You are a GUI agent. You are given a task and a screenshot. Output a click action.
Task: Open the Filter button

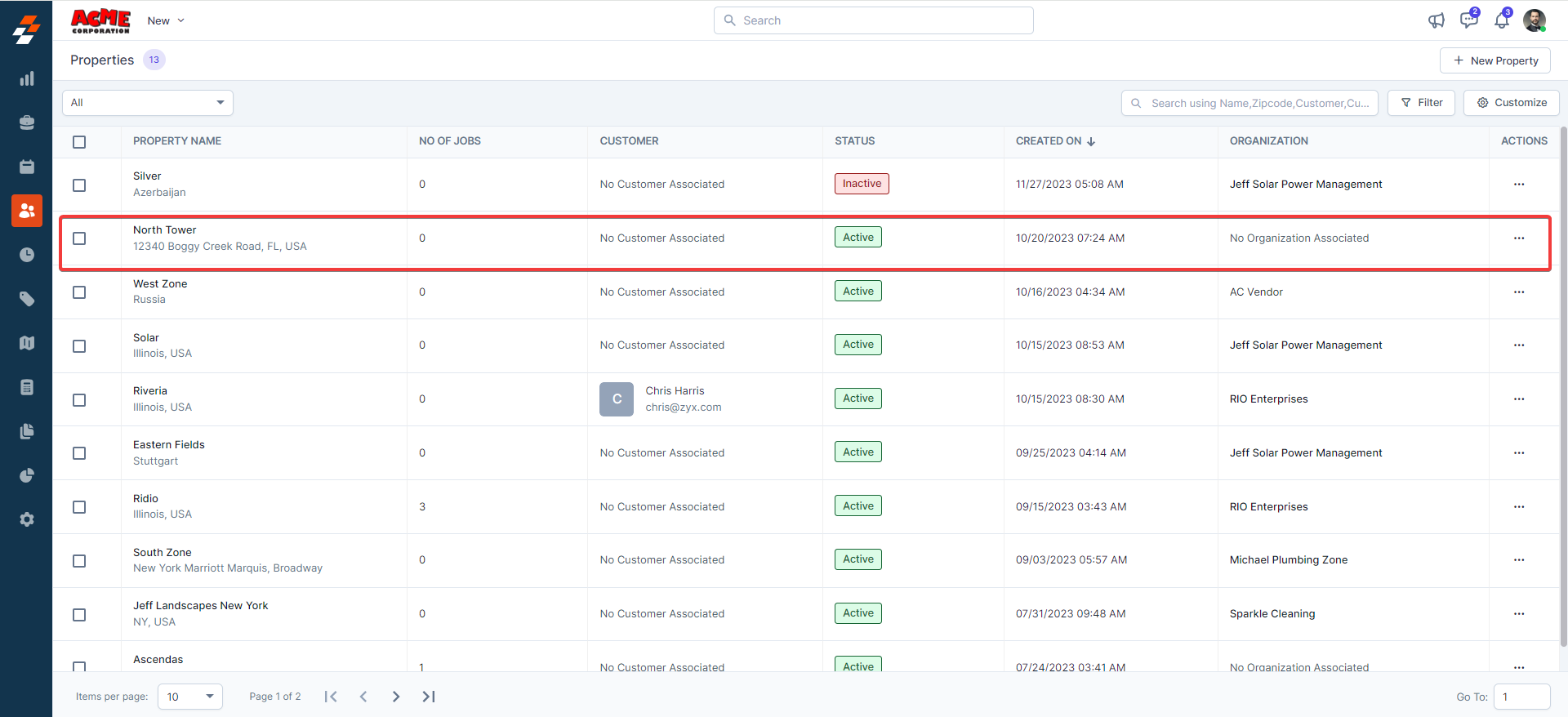[x=1421, y=103]
